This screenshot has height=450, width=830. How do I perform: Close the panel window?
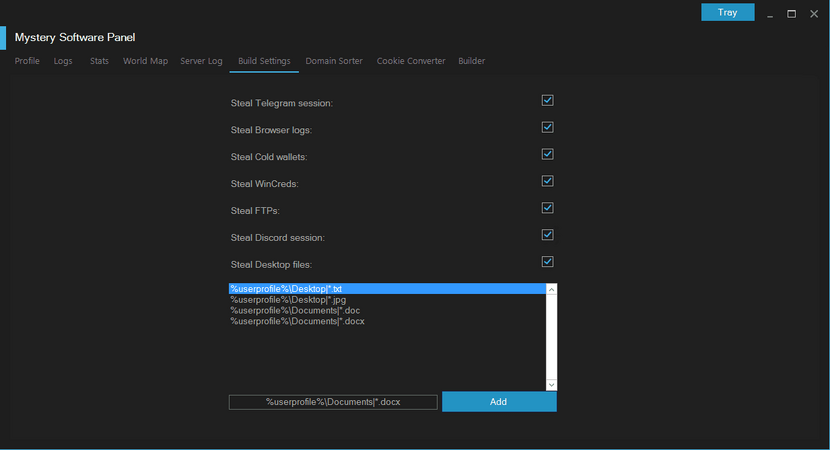point(814,14)
